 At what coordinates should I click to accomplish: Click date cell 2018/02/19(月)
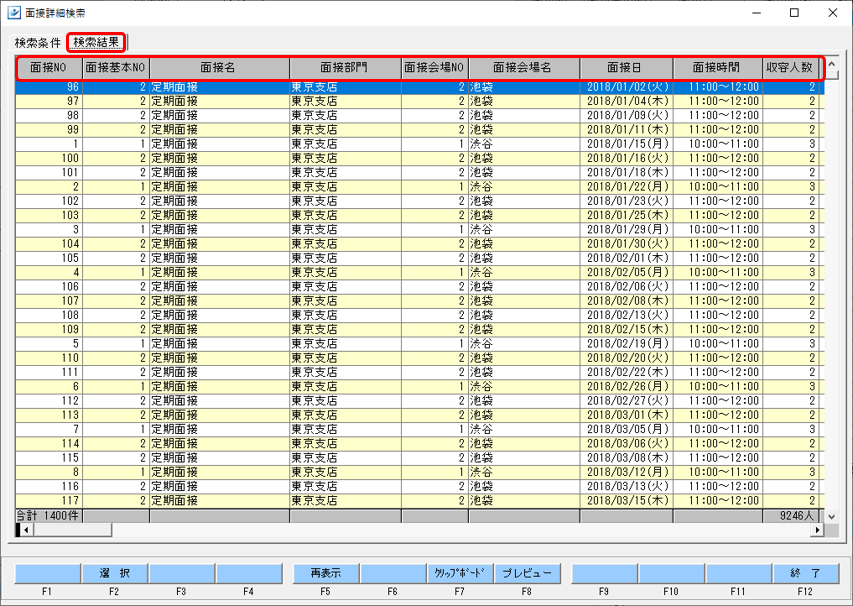627,344
